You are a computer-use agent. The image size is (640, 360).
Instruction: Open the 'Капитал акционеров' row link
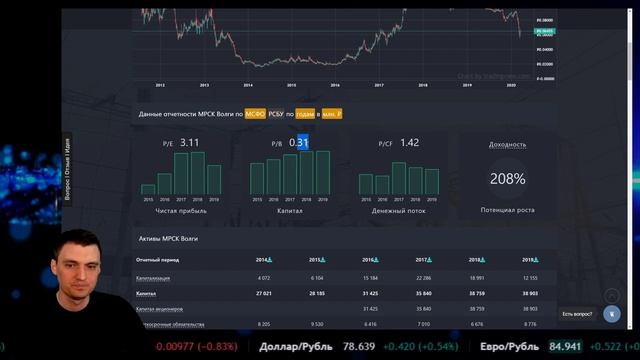coord(159,309)
